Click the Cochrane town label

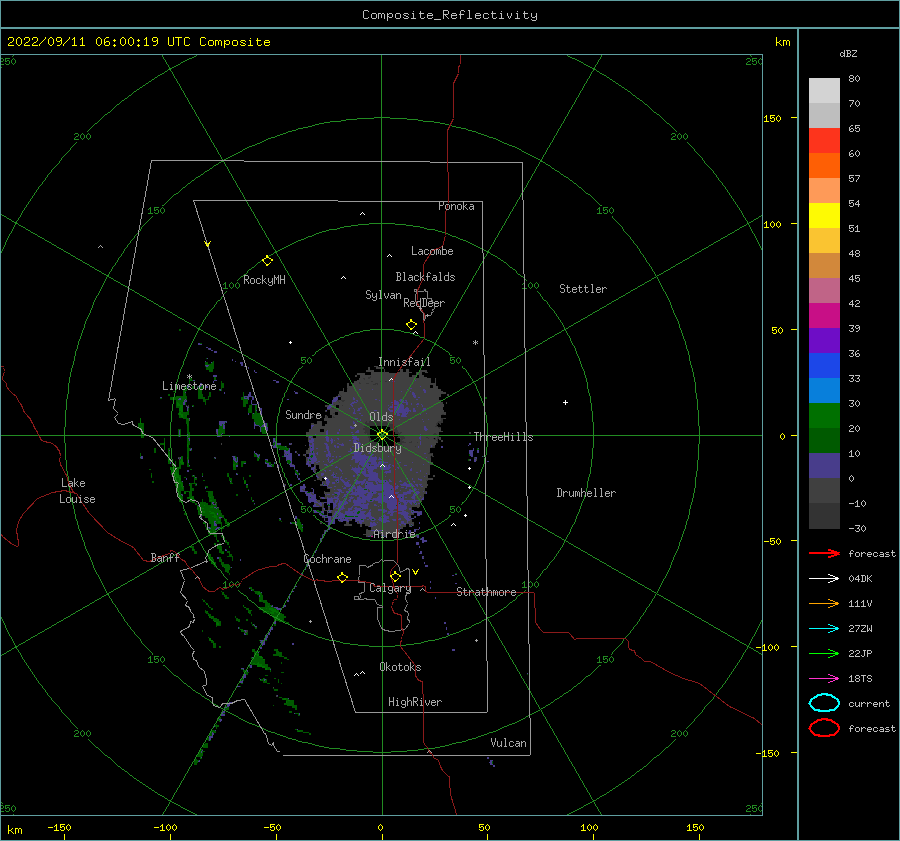tap(327, 559)
